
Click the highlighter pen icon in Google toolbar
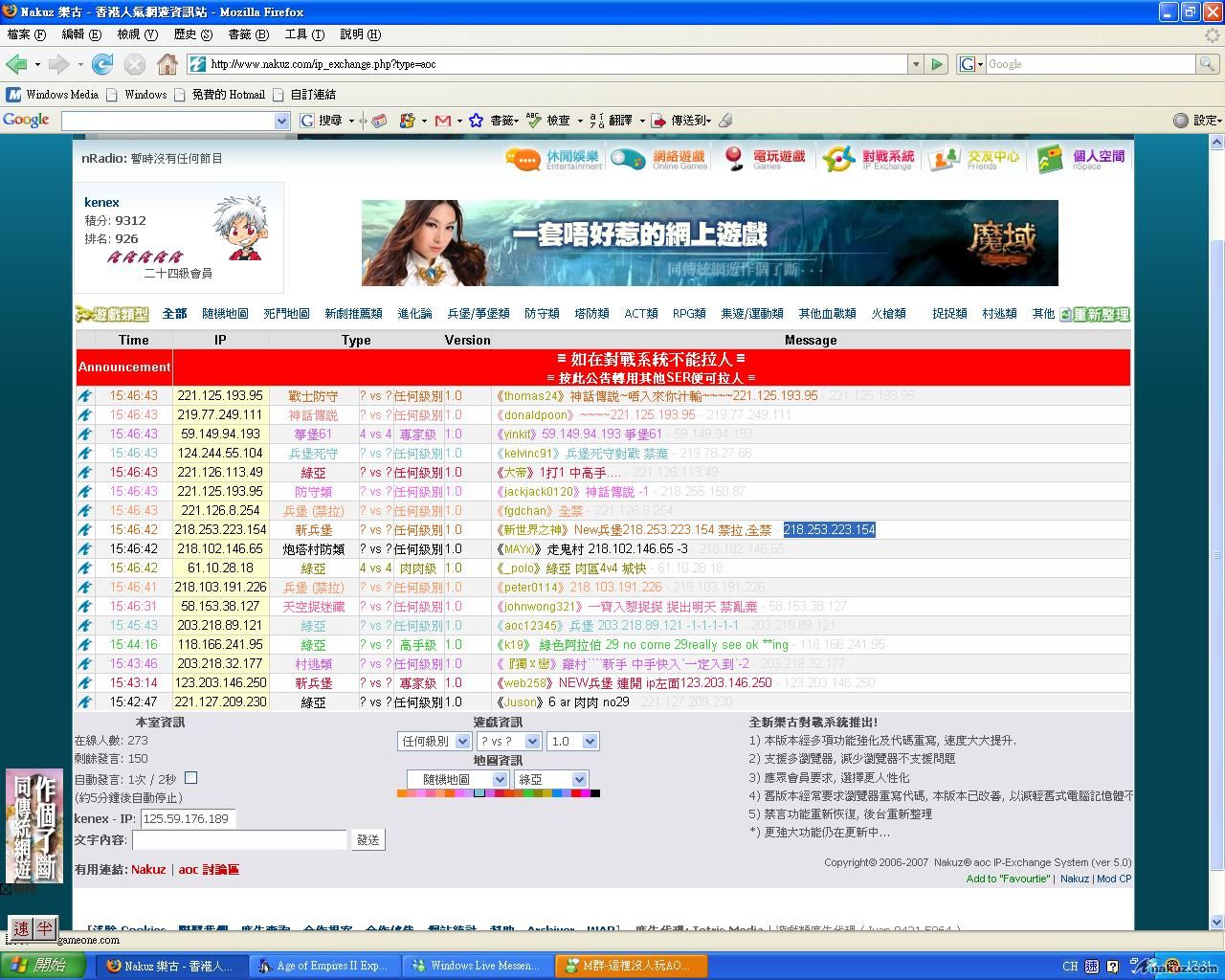725,121
